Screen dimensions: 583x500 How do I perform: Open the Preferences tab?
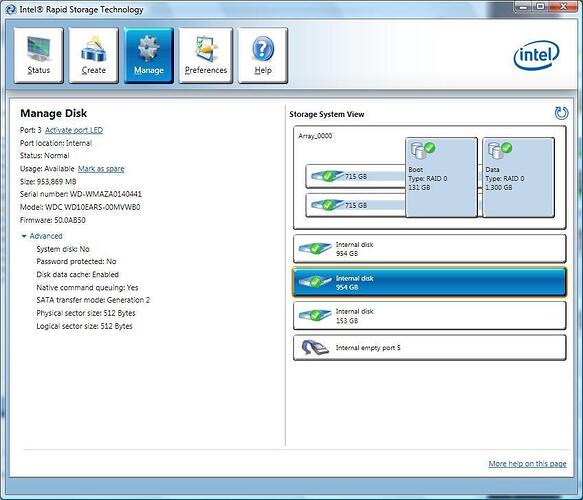click(206, 55)
